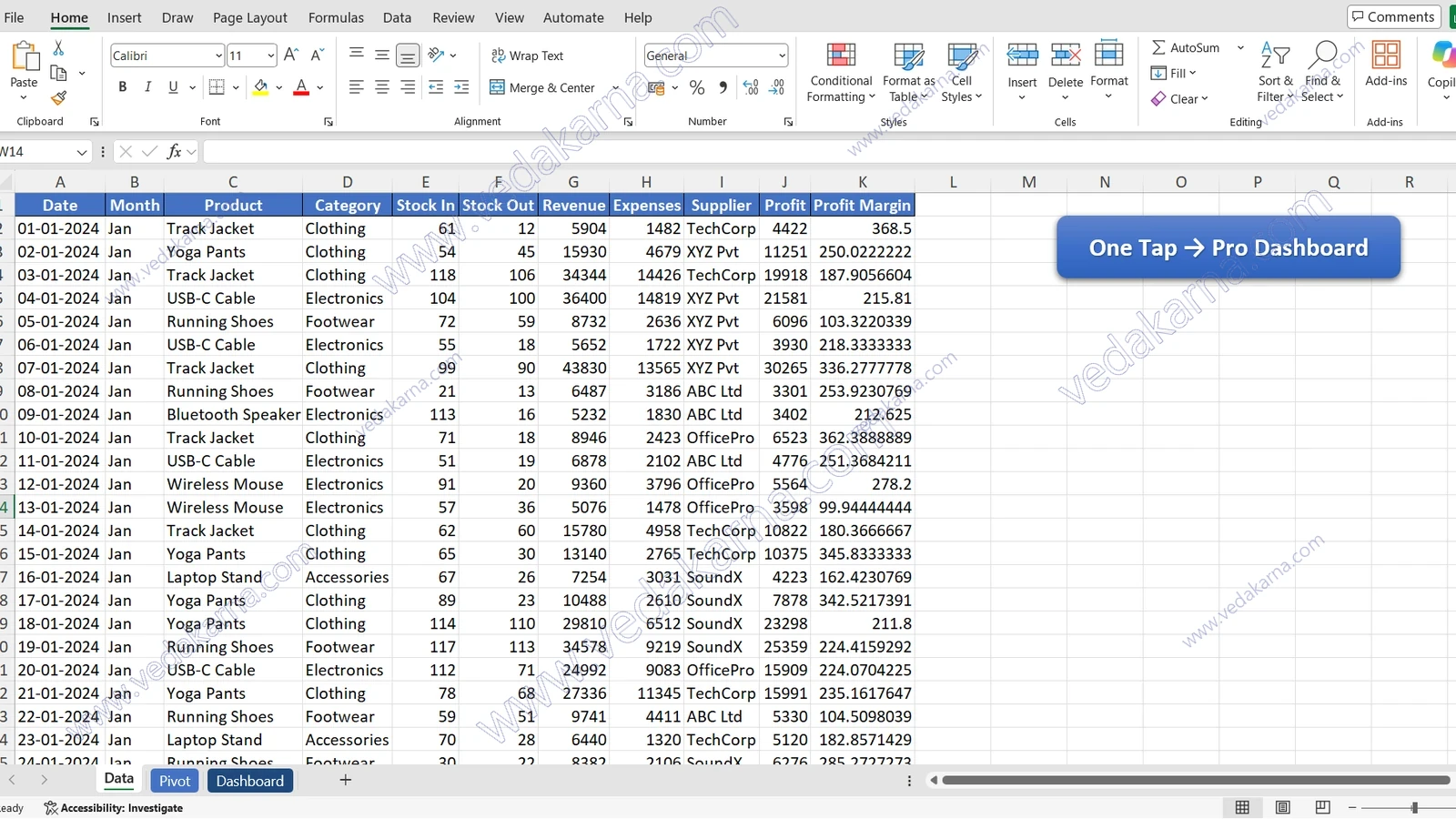
Task: Click Merge & Center button
Action: pyautogui.click(x=543, y=87)
